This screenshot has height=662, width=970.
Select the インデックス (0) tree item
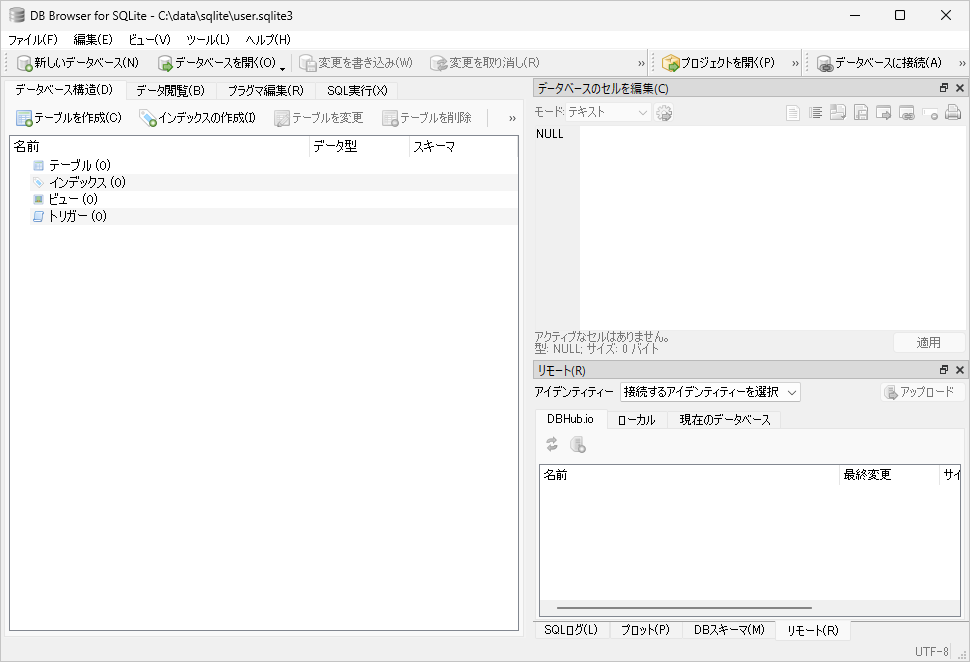(86, 183)
